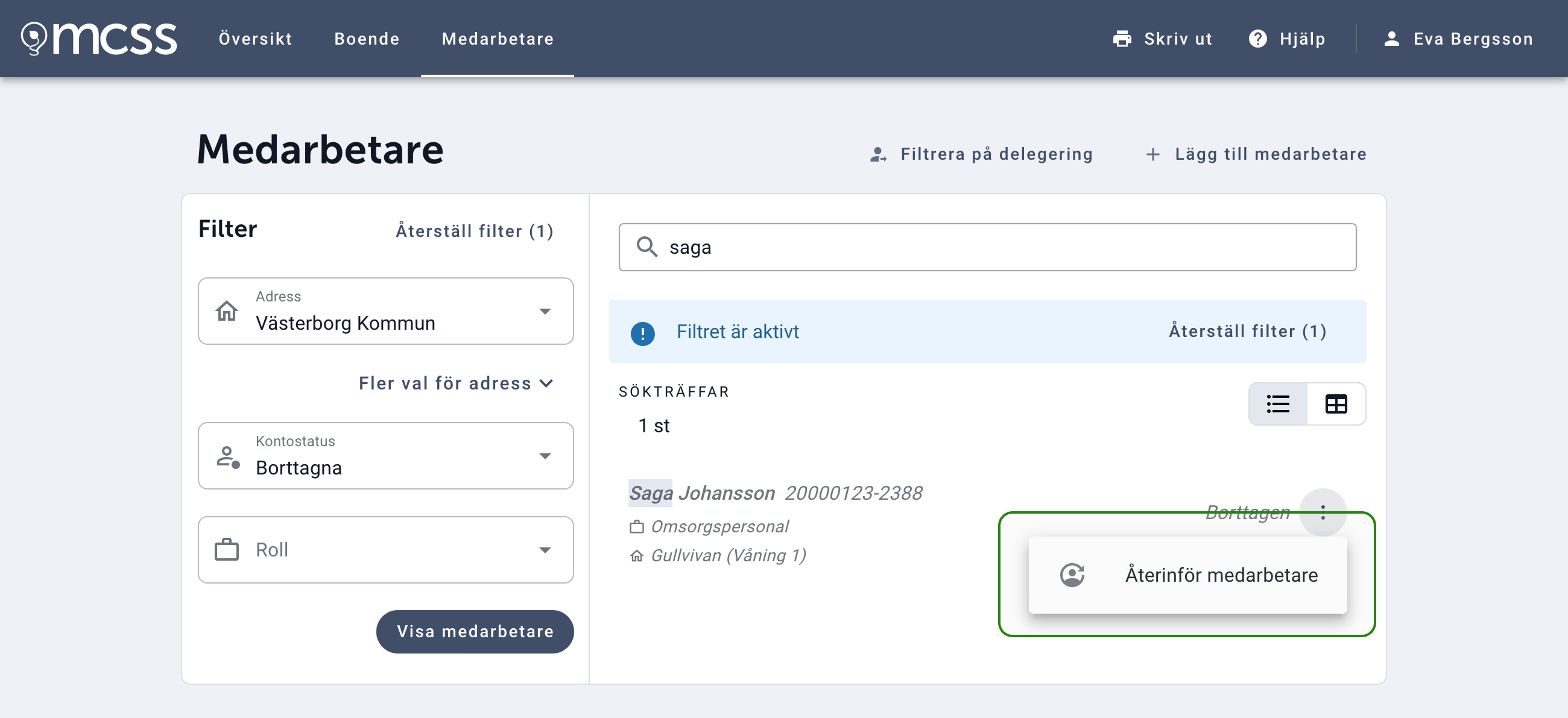Screen dimensions: 1568x718
Task: Click the Hjälp question mark icon
Action: [x=1257, y=39]
